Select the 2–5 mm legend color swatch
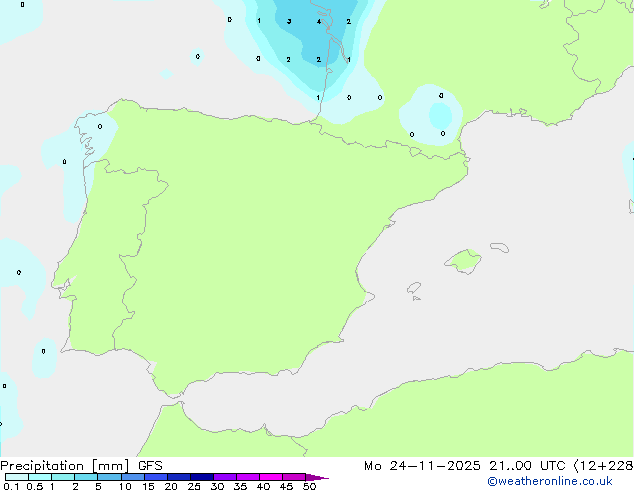The height and width of the screenshot is (490, 634). pos(86,477)
